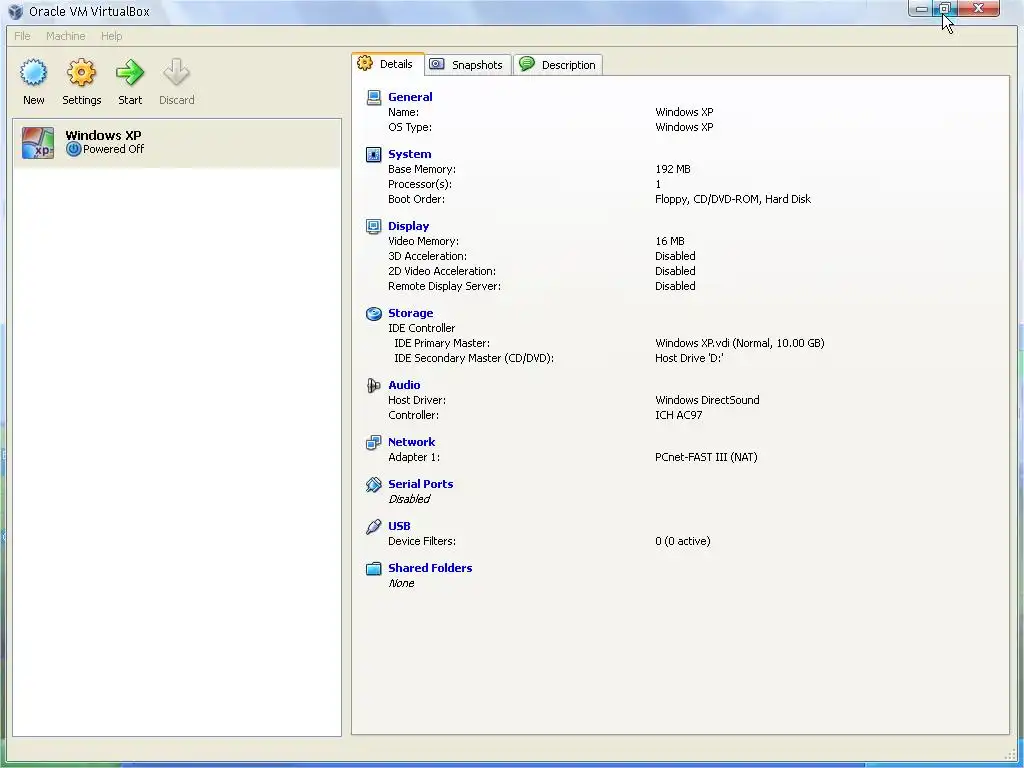Click the USB section plug icon
Image resolution: width=1024 pixels, height=768 pixels.
point(374,526)
